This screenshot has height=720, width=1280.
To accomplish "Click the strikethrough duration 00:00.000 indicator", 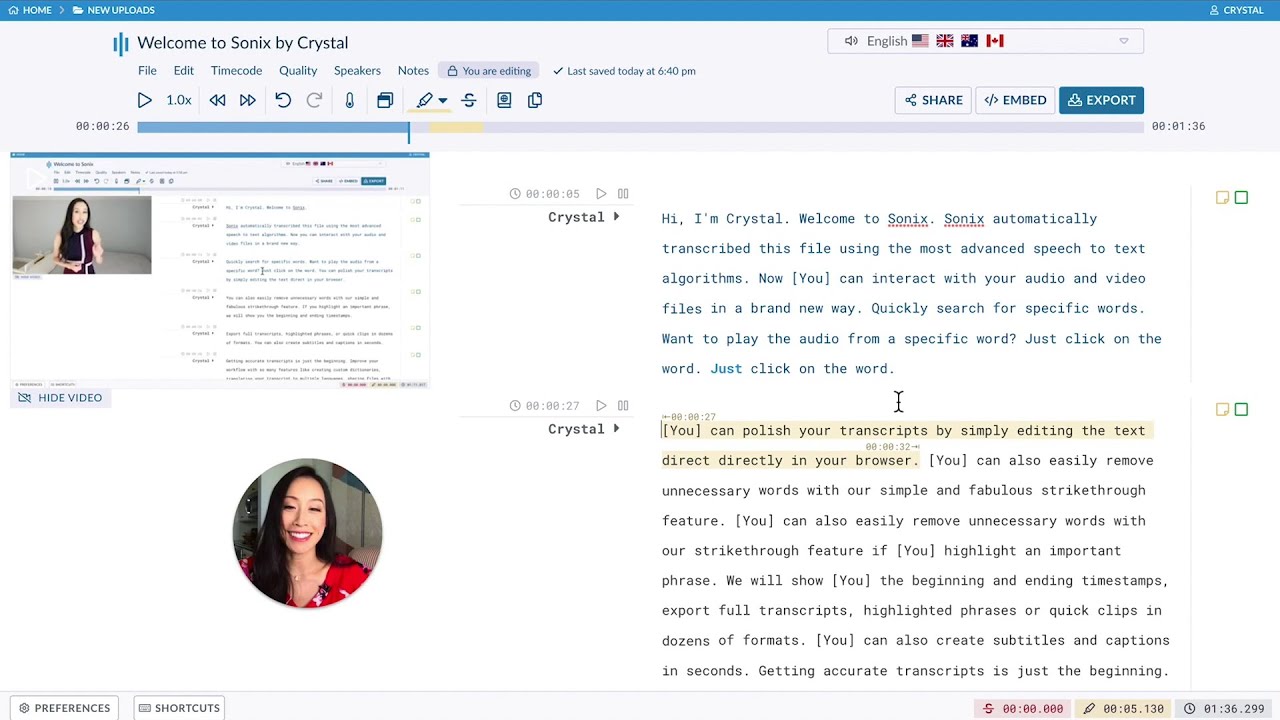I will click(1022, 709).
